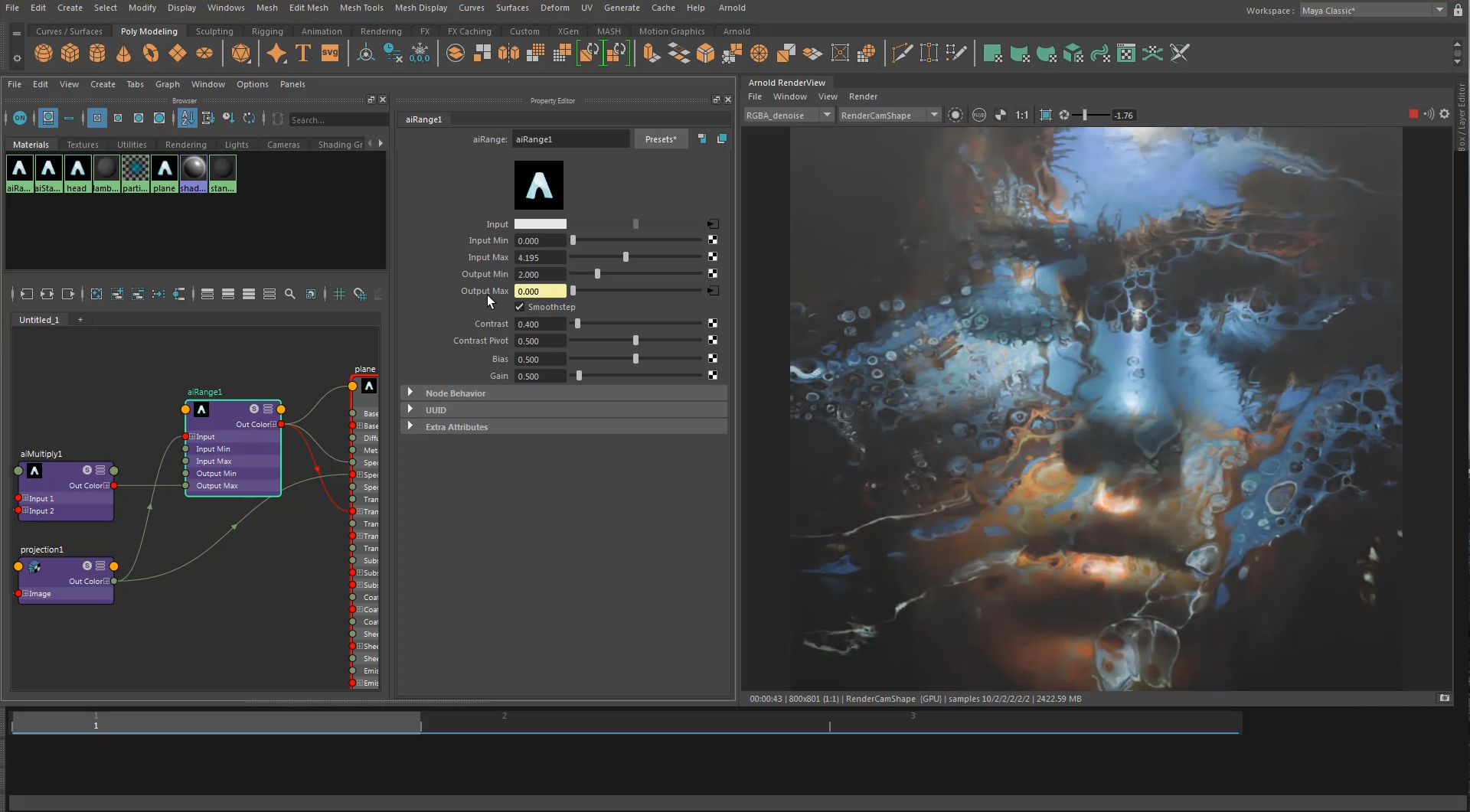Select the polygon sphere creation icon
This screenshot has width=1470, height=812.
pyautogui.click(x=43, y=53)
